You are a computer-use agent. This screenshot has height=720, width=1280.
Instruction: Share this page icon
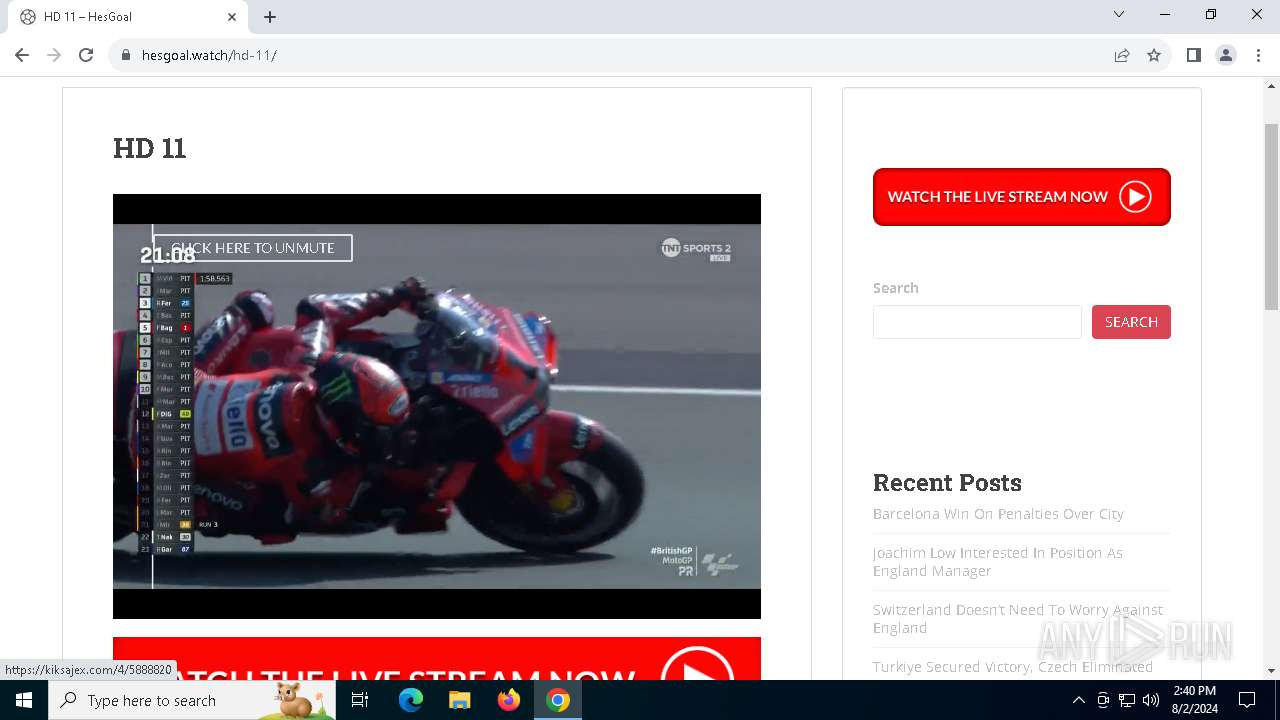click(1122, 55)
